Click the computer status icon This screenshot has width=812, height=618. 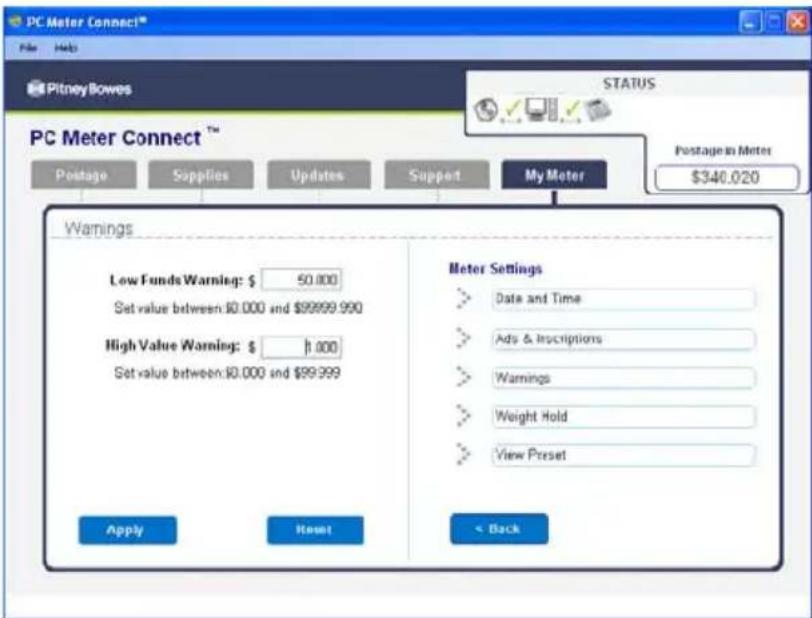pyautogui.click(x=541, y=109)
